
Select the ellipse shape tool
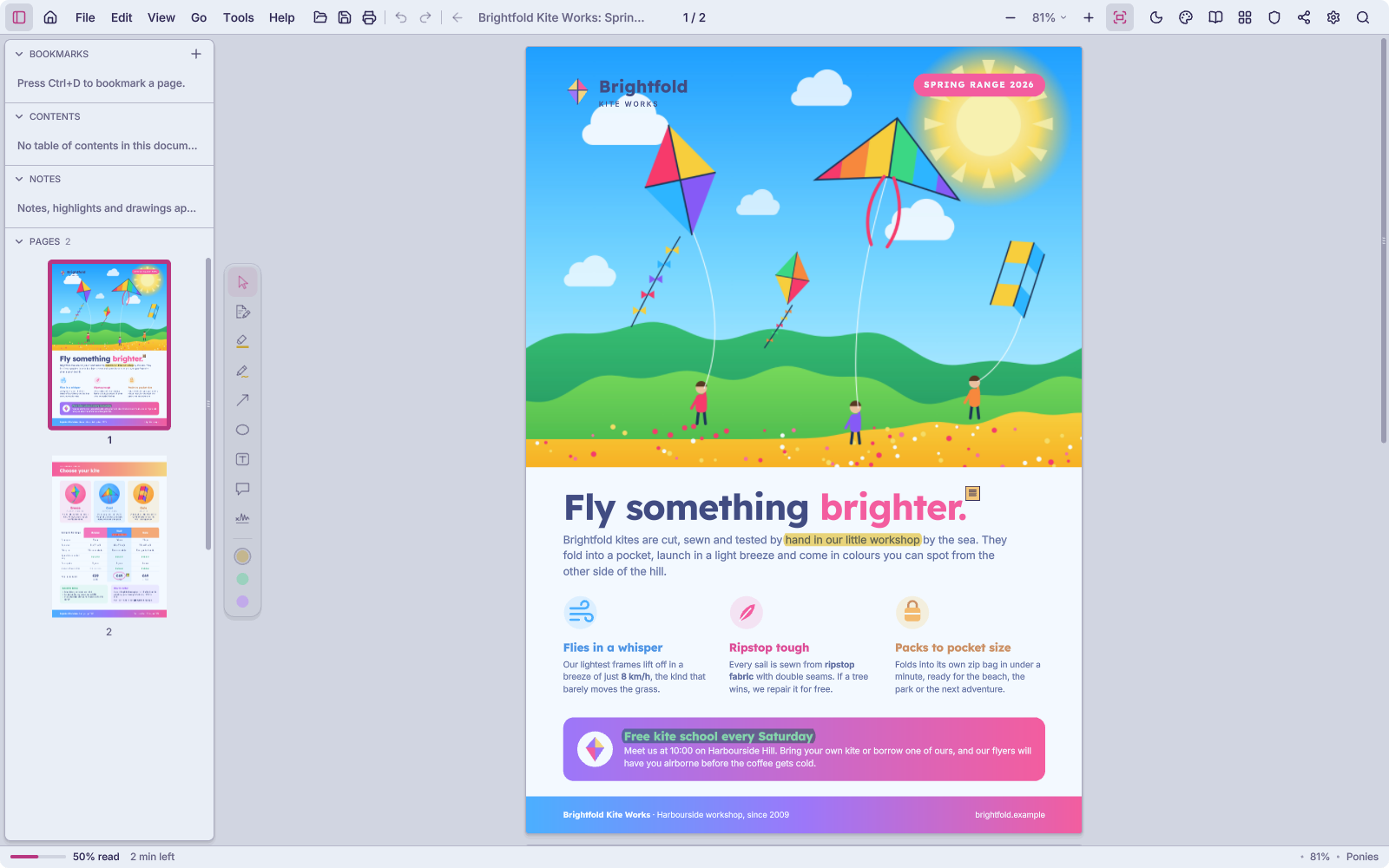[x=242, y=430]
